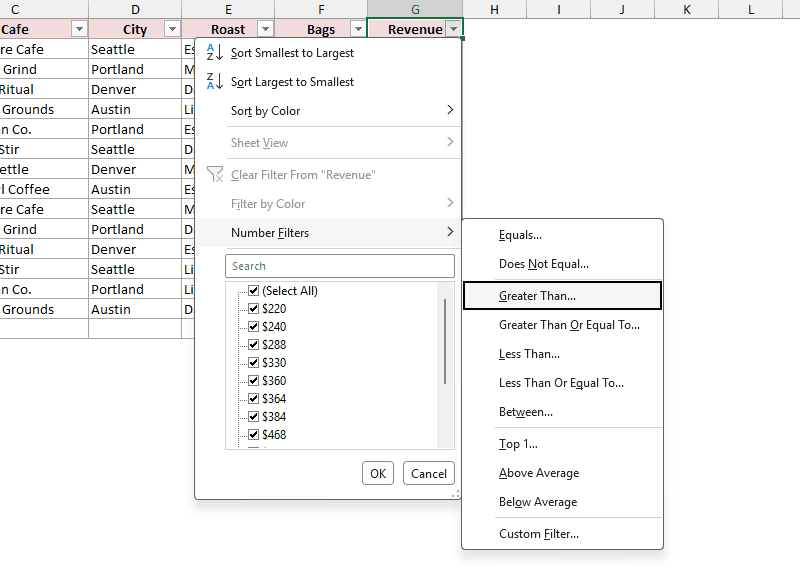
Task: Select column H header
Action: click(494, 9)
